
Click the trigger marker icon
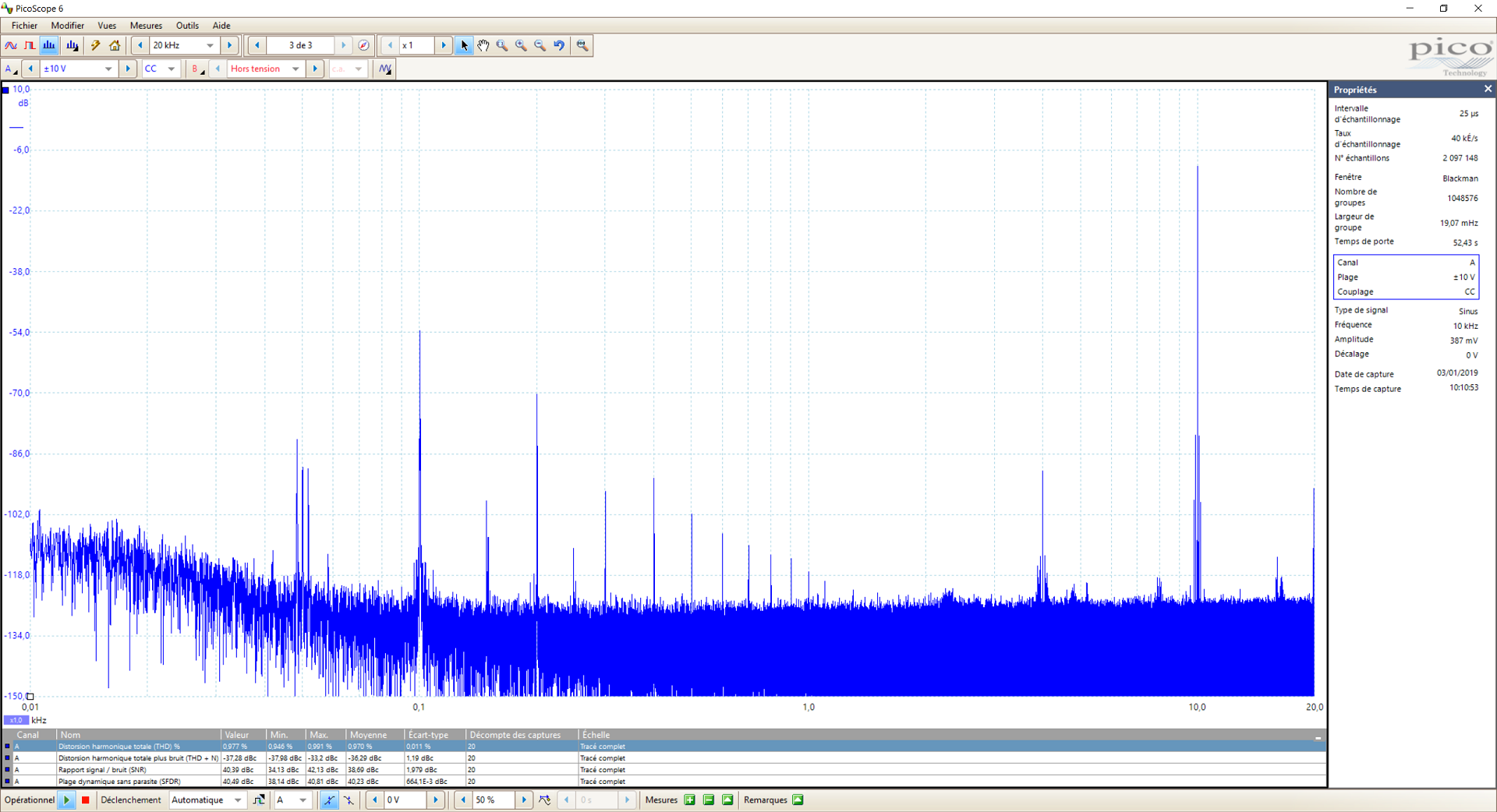click(x=545, y=800)
